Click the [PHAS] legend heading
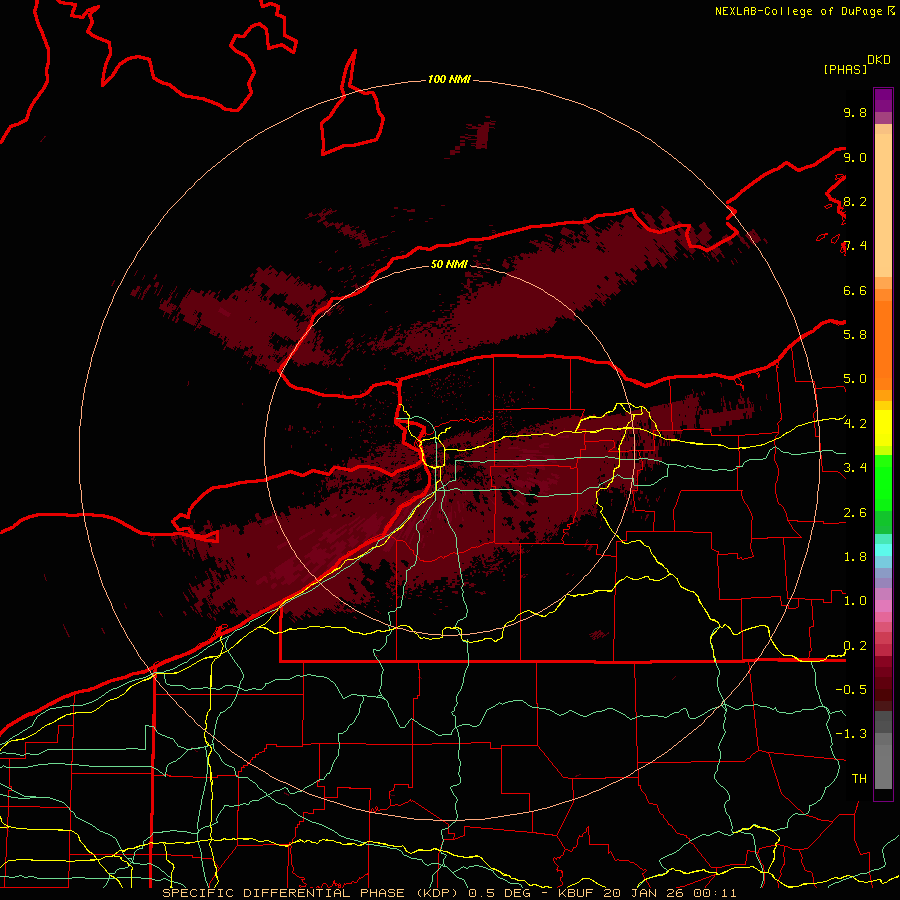 pyautogui.click(x=845, y=69)
